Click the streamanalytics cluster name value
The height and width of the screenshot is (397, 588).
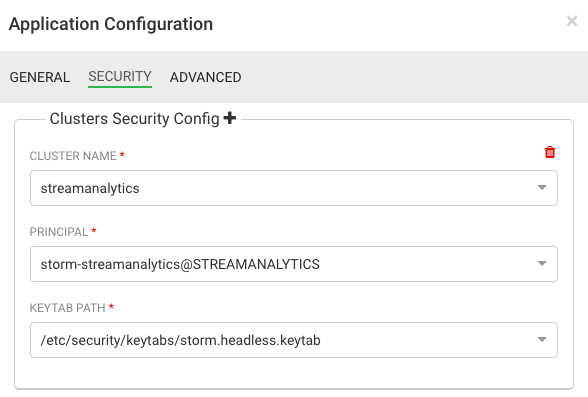pos(90,188)
